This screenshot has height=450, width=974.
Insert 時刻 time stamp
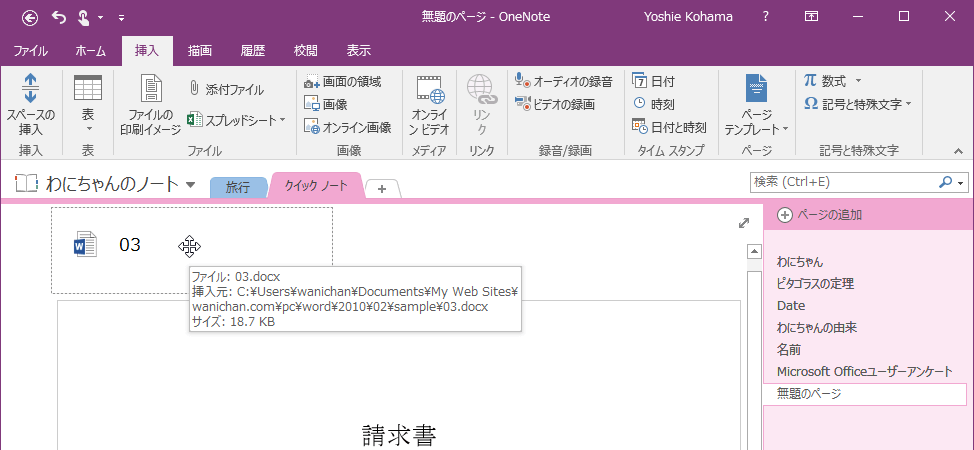(x=653, y=104)
